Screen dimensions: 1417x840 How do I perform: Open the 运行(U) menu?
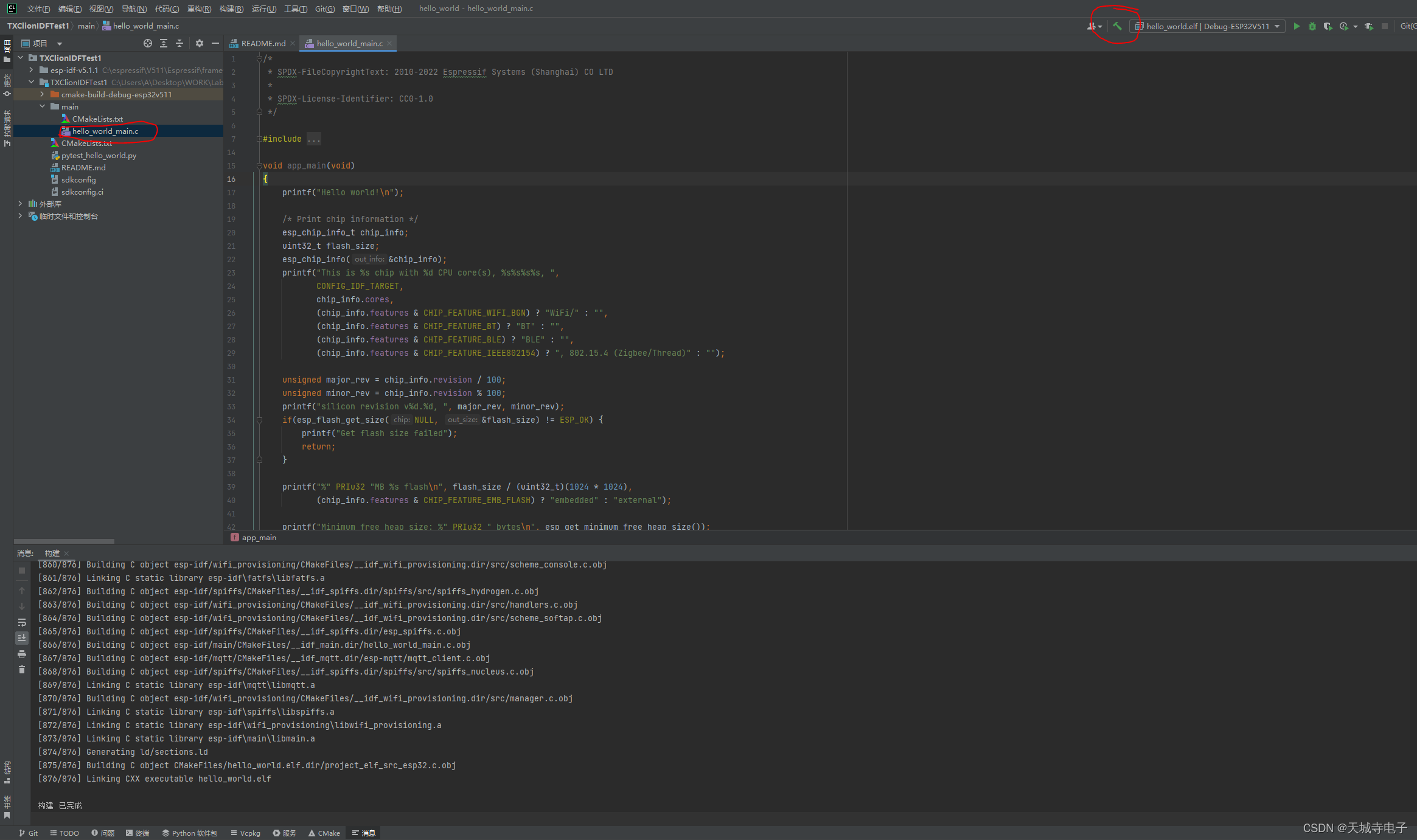click(264, 9)
